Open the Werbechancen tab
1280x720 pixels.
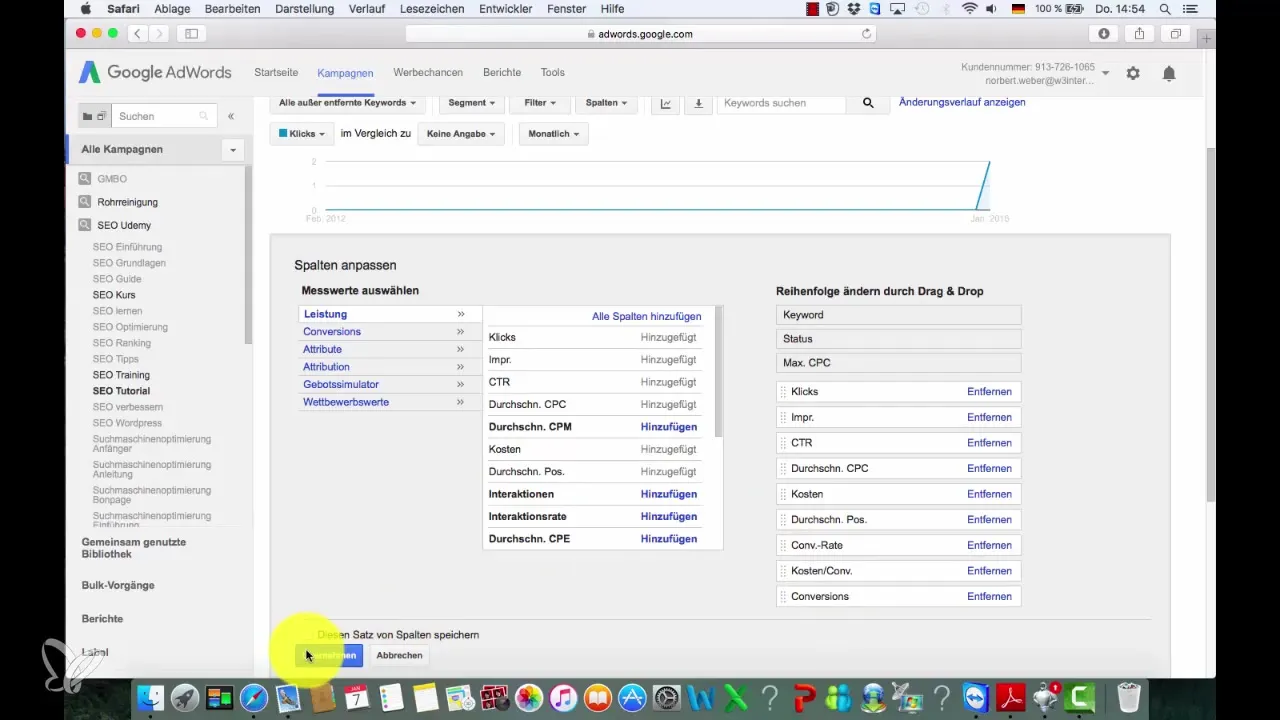pos(428,73)
